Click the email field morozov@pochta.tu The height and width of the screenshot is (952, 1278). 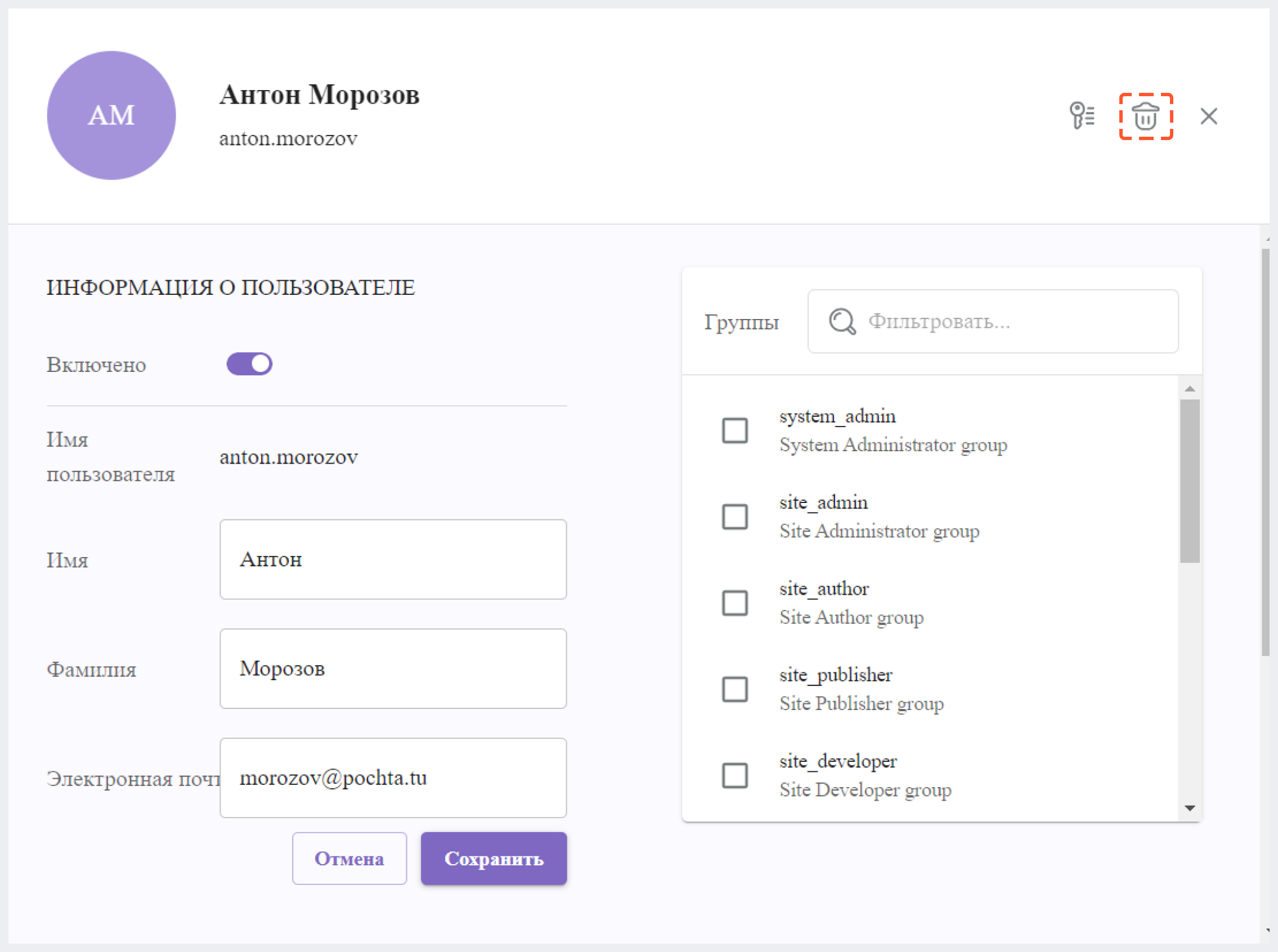393,778
